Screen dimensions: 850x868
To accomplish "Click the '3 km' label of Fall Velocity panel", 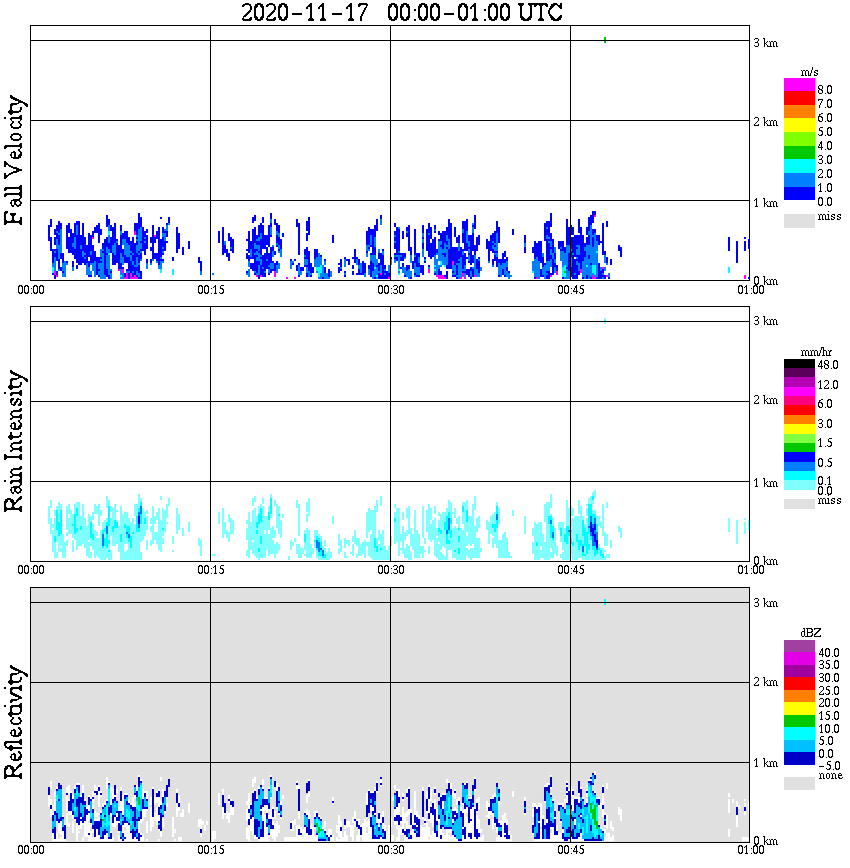I will click(766, 43).
